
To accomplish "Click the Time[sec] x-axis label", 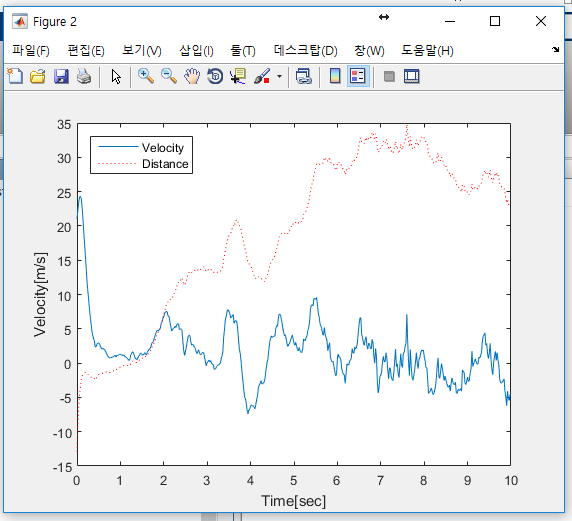I will 294,501.
